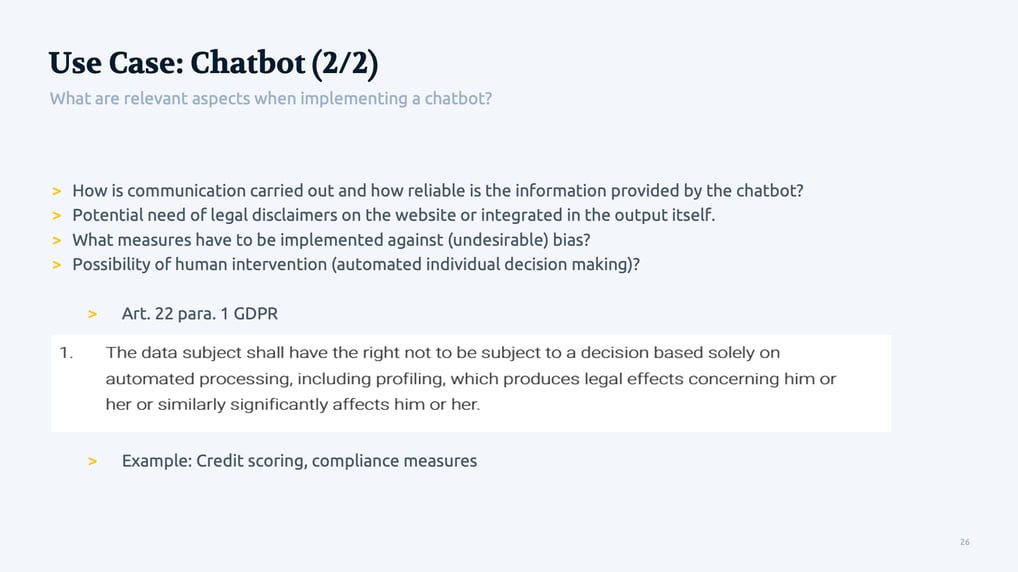Select the line about legal disclaimers on website

393,215
